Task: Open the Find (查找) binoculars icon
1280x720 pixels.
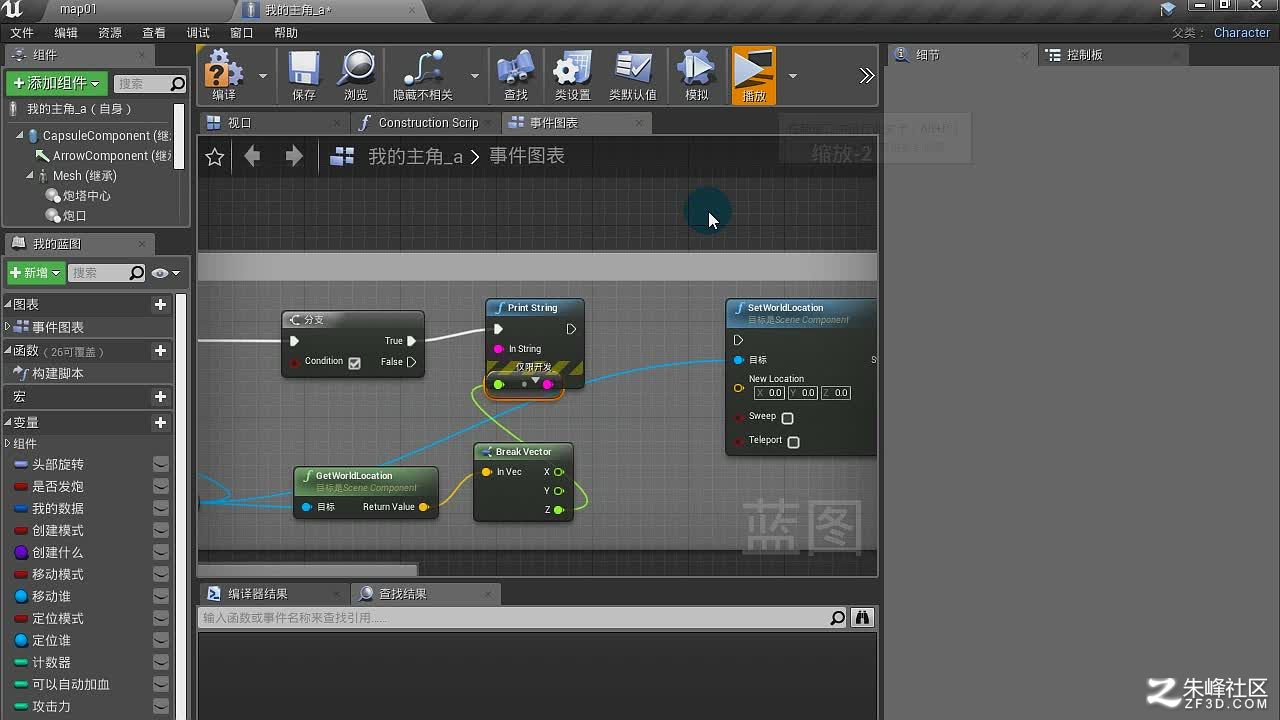Action: [x=515, y=70]
